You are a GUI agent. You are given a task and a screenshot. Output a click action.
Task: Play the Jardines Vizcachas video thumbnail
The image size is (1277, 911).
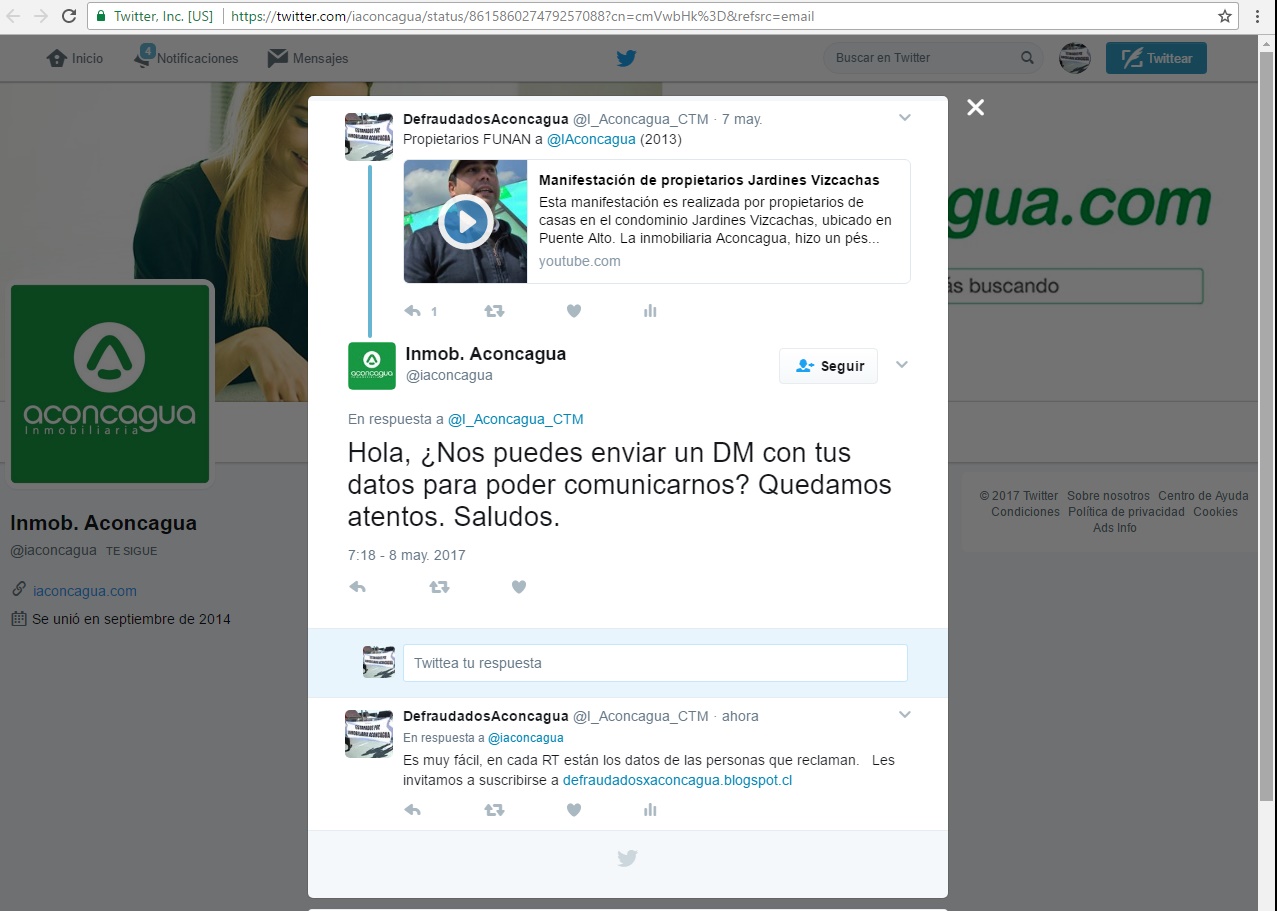465,222
